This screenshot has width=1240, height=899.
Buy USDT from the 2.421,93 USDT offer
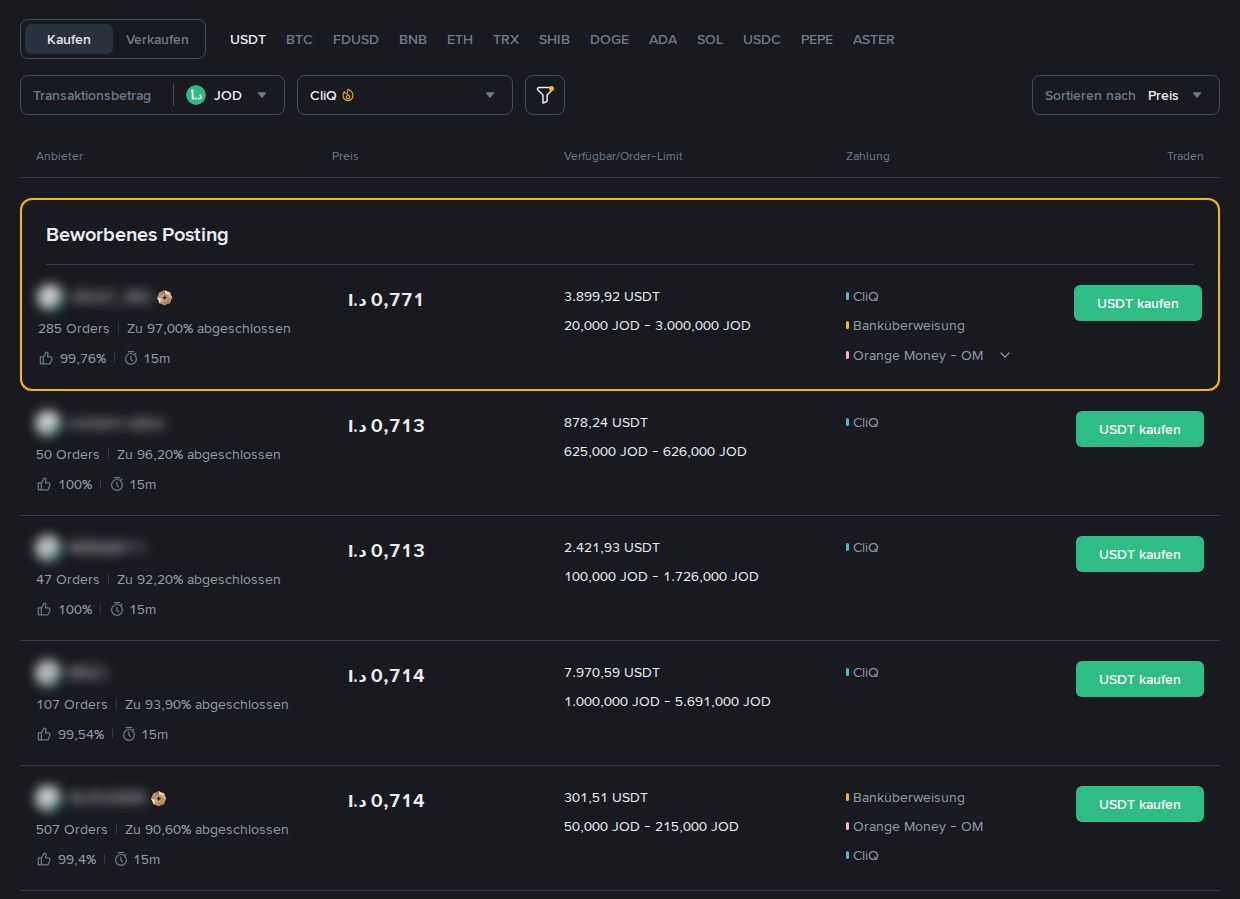[x=1140, y=554]
